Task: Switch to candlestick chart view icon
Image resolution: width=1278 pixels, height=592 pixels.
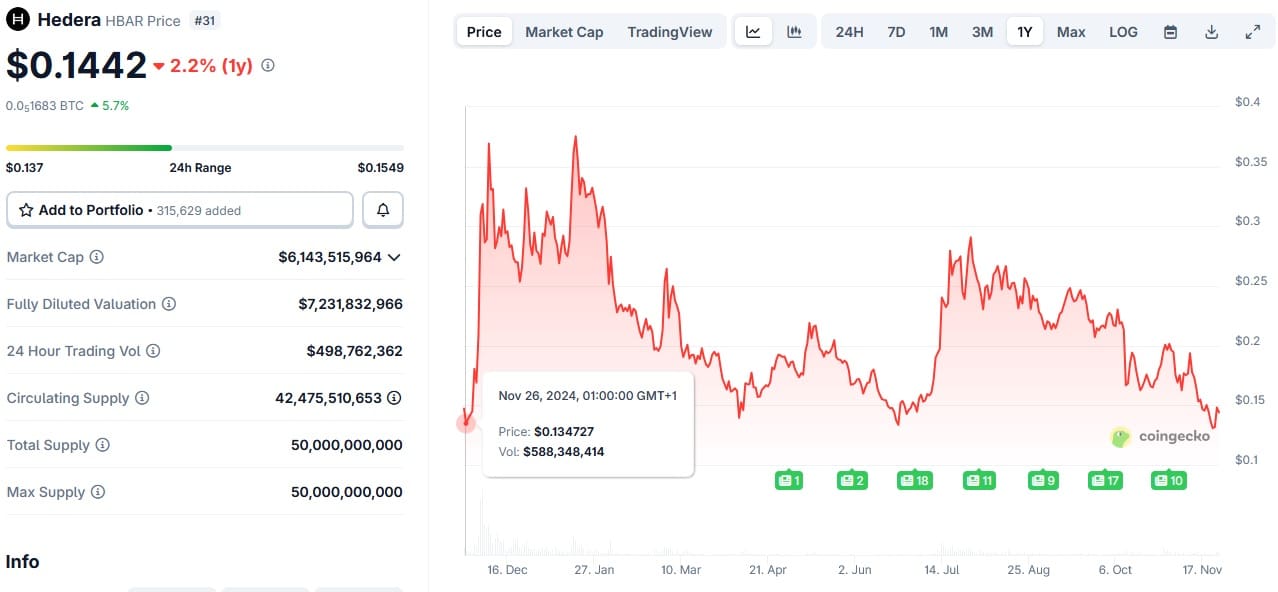Action: (794, 32)
